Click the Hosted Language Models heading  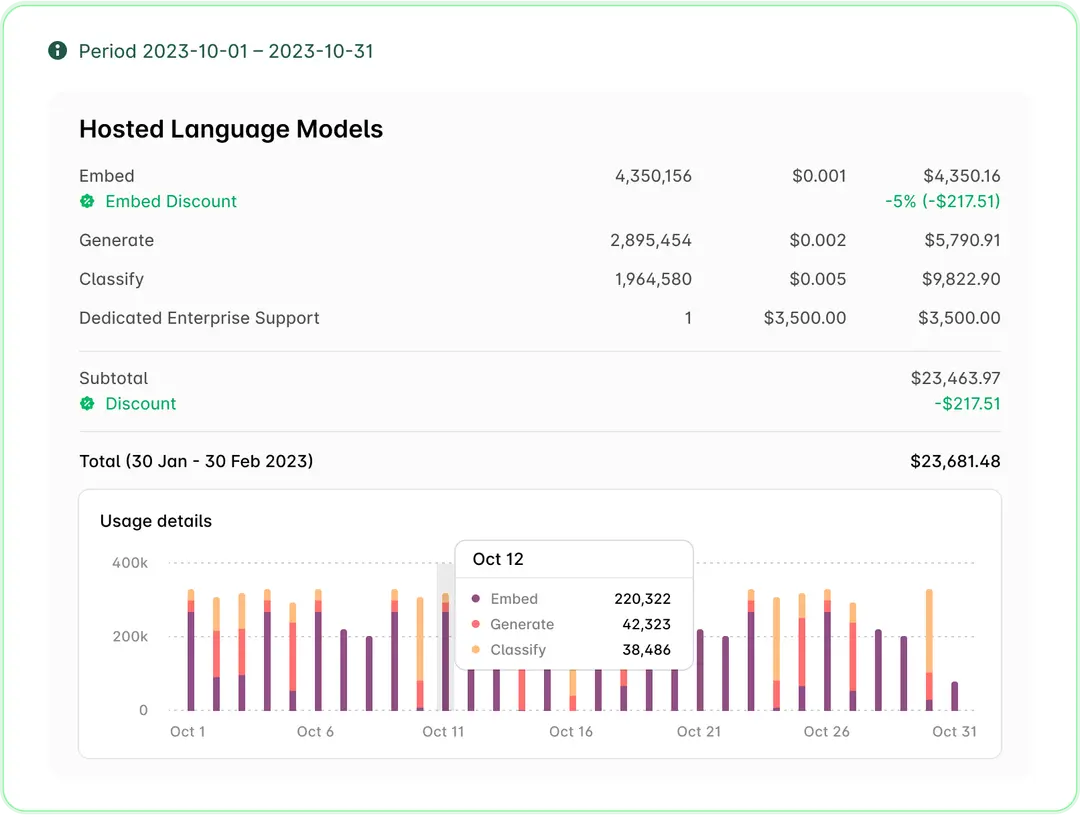click(231, 129)
